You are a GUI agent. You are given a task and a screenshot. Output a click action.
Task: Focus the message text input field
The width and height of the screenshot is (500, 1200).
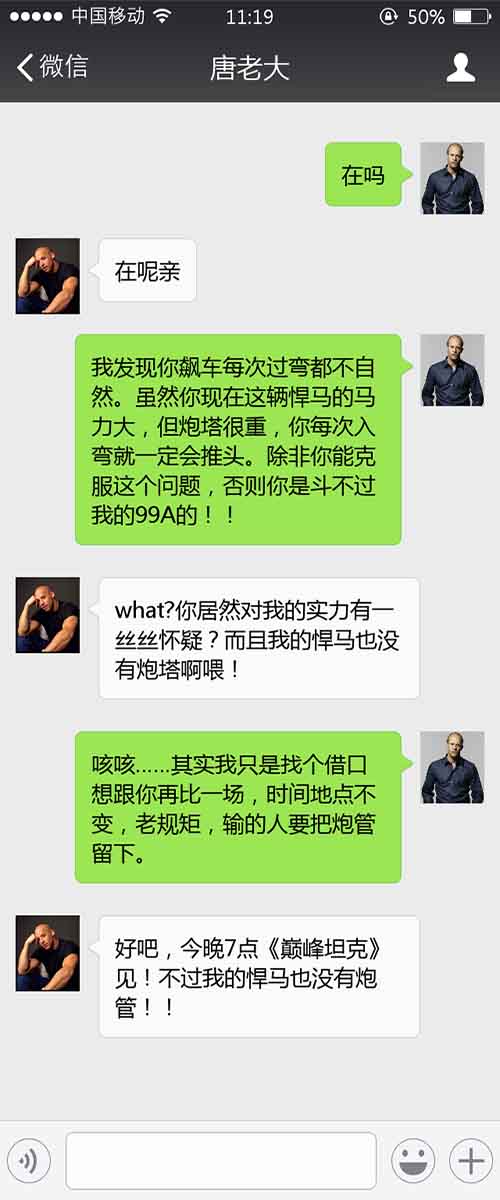point(221,1160)
